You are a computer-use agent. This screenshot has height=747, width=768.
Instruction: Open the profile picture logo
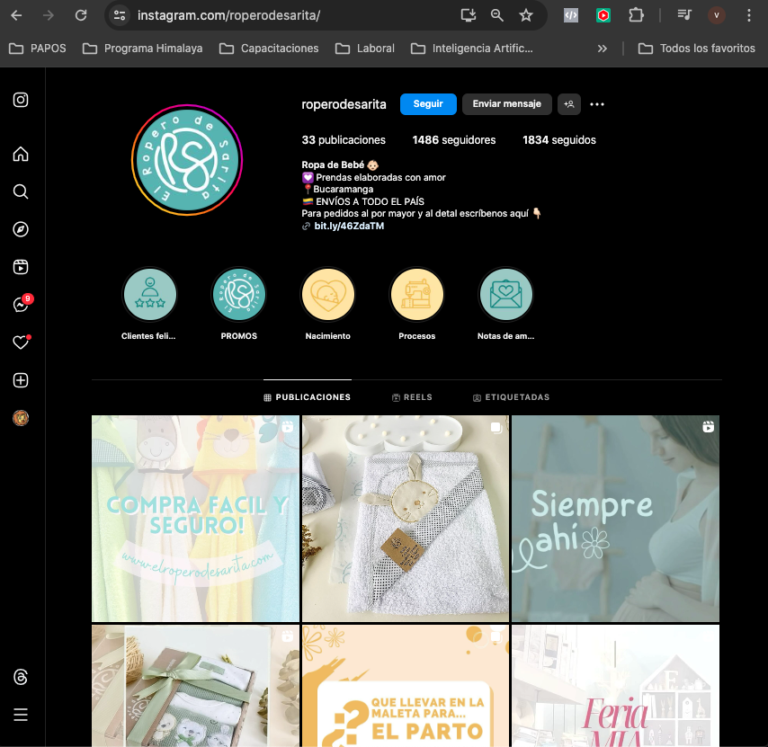[x=187, y=160]
